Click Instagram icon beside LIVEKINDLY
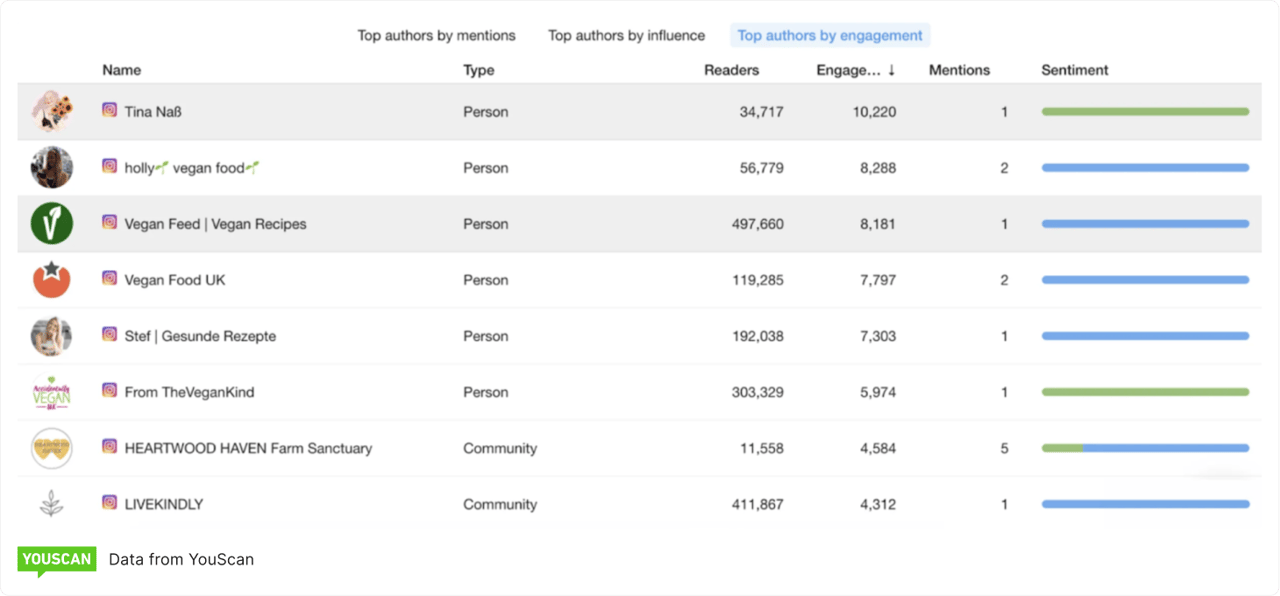1280x596 pixels. coord(109,503)
